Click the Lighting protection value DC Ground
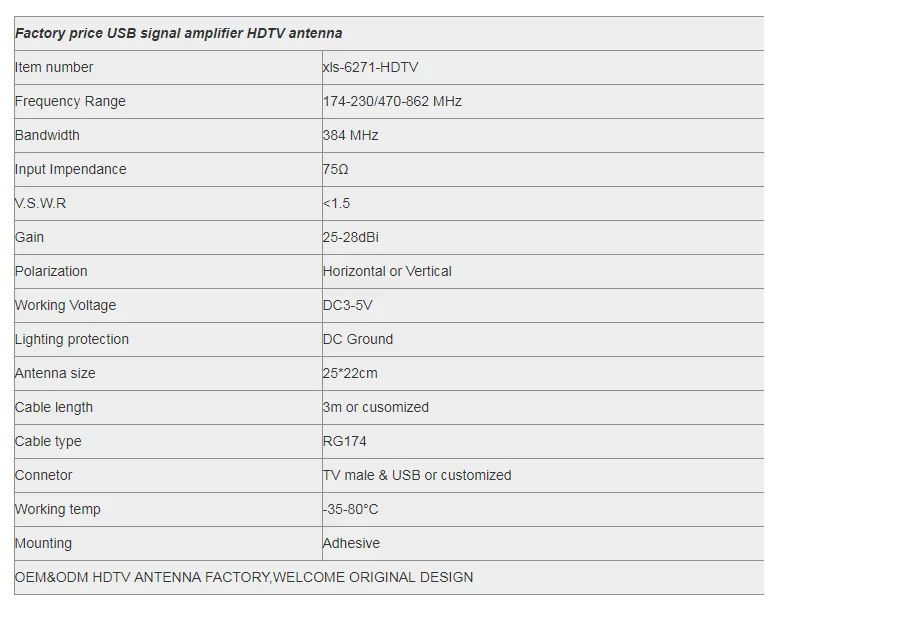This screenshot has height=617, width=898. (x=358, y=339)
